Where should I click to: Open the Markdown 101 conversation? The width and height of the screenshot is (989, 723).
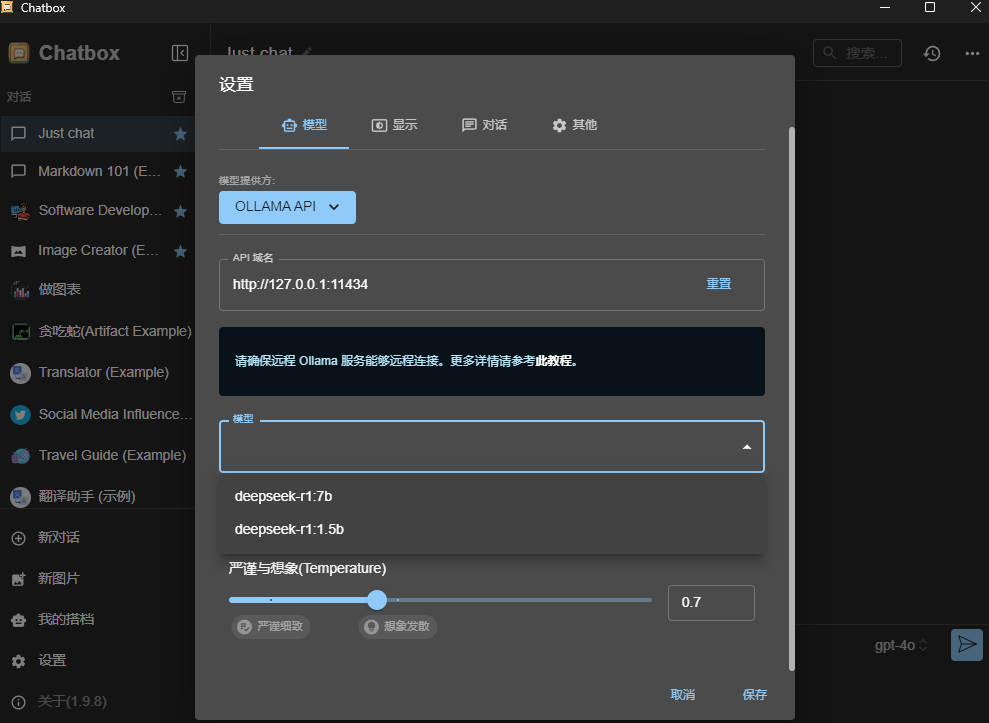(x=97, y=172)
